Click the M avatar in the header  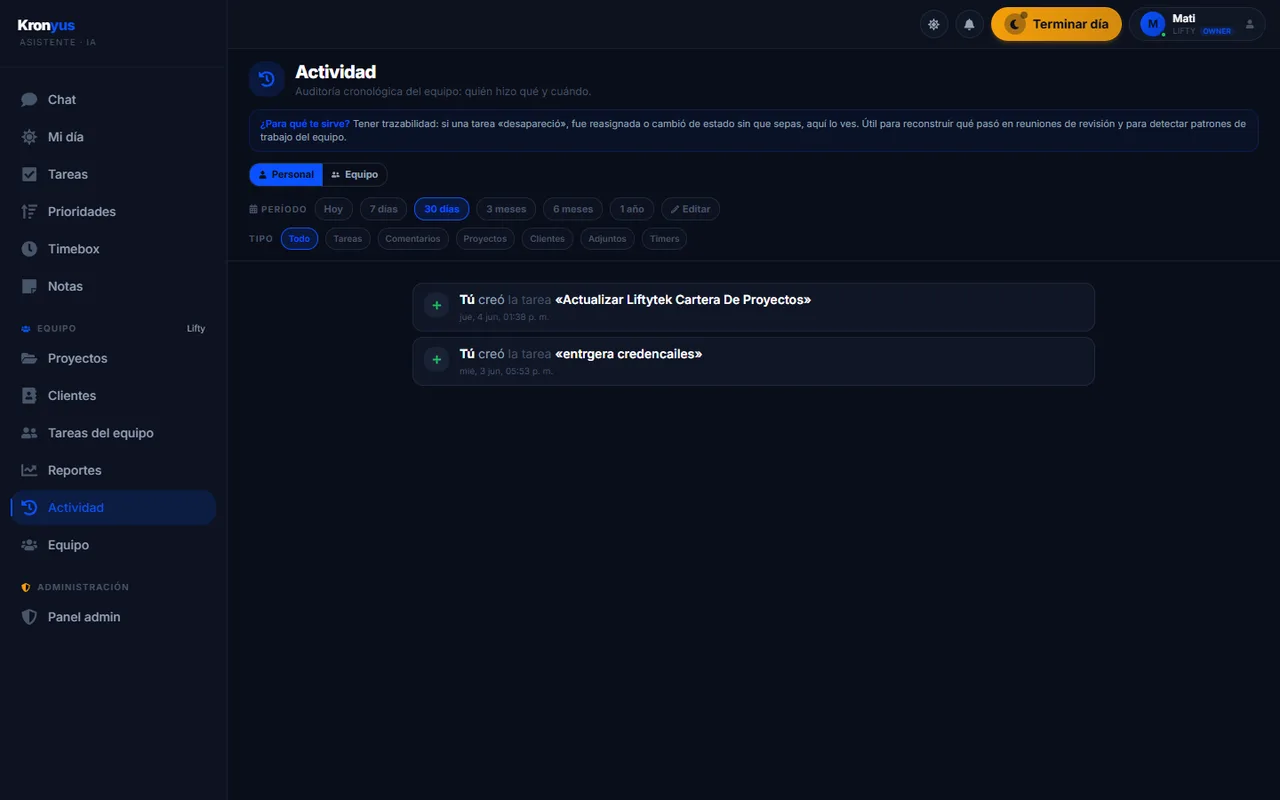(x=1153, y=24)
